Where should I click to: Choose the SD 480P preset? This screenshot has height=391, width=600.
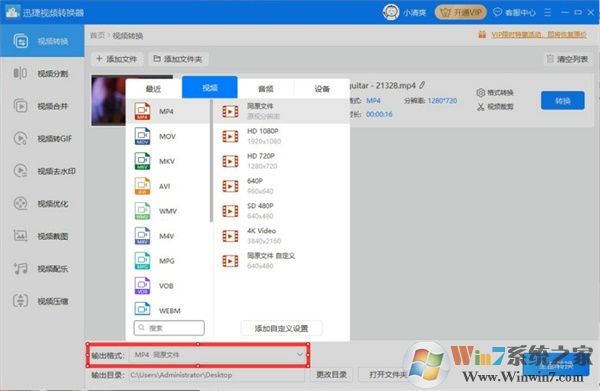282,211
